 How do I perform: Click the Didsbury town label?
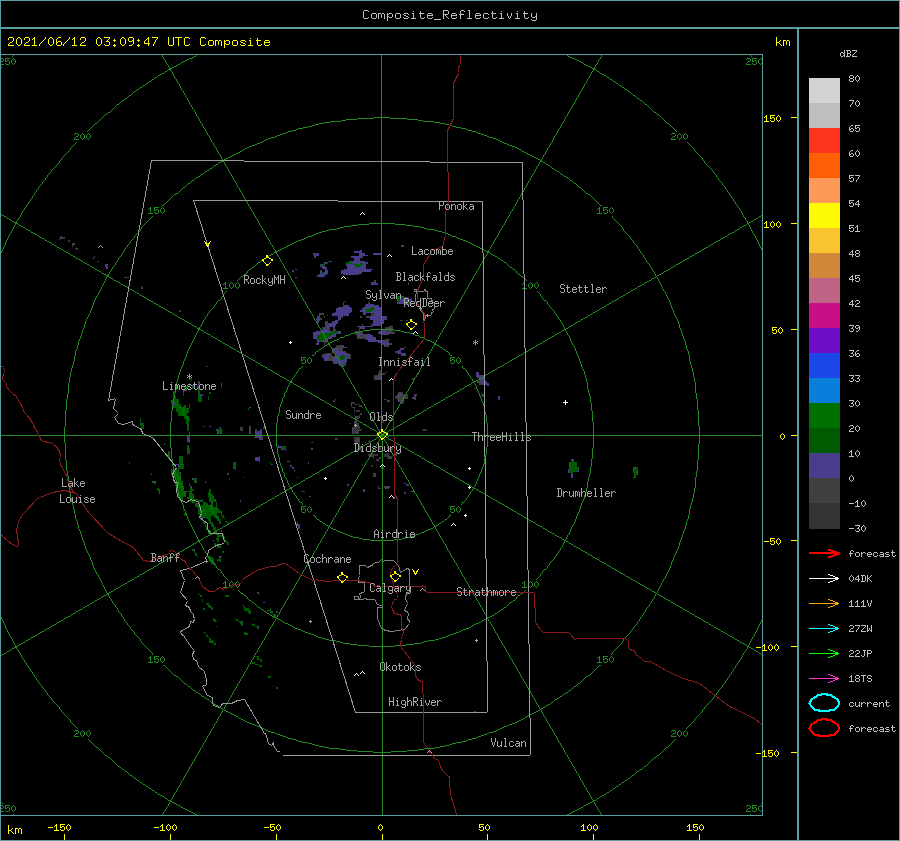(377, 448)
